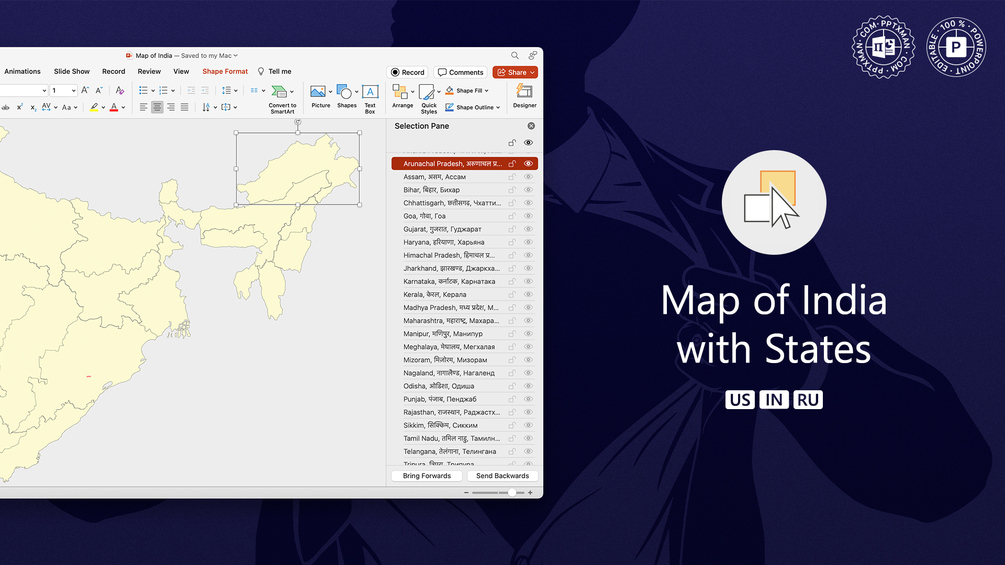
Task: Expand the Shape Outline dropdown arrow
Action: coord(498,108)
